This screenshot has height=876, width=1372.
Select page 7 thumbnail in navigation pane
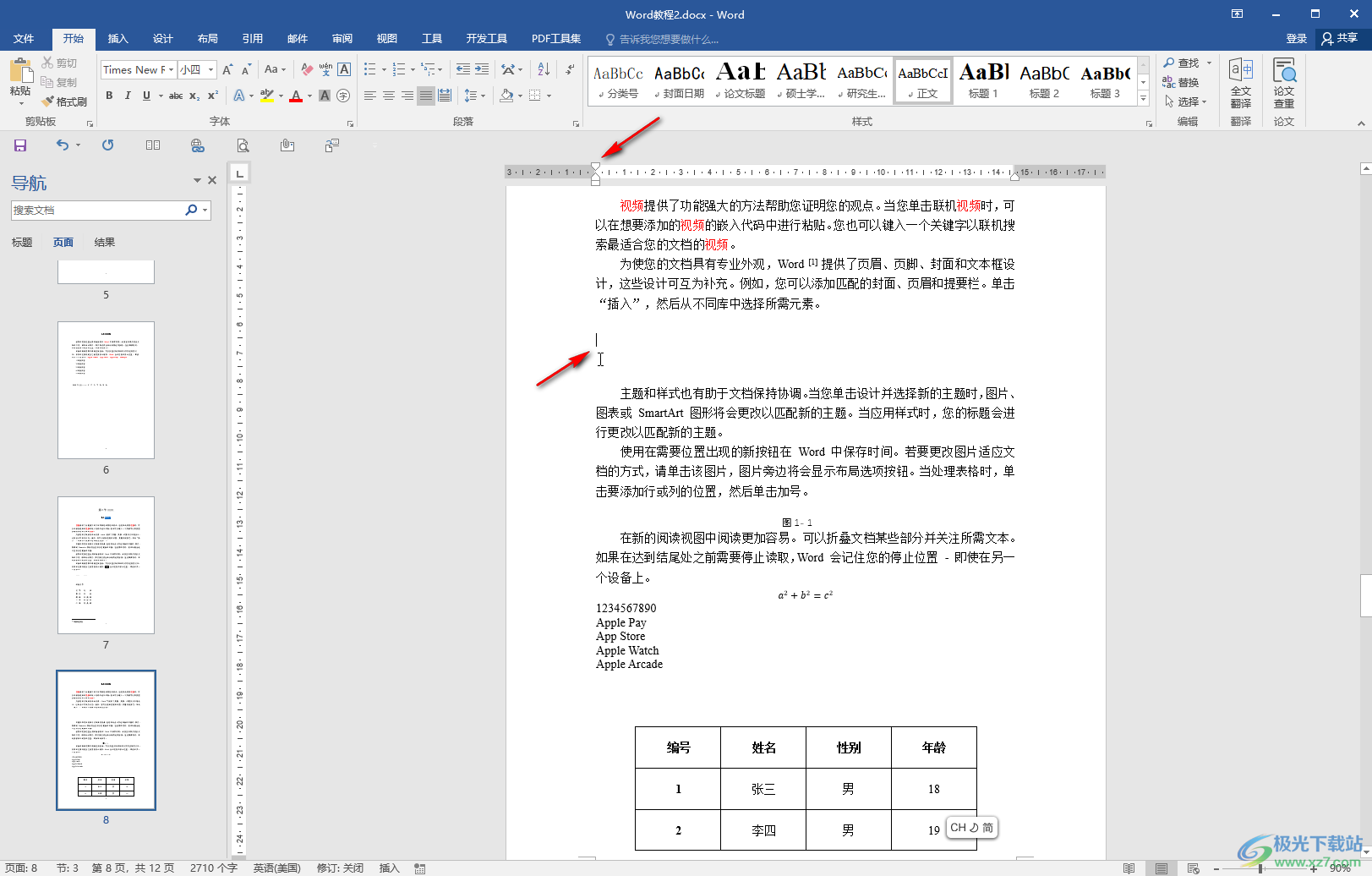click(106, 565)
